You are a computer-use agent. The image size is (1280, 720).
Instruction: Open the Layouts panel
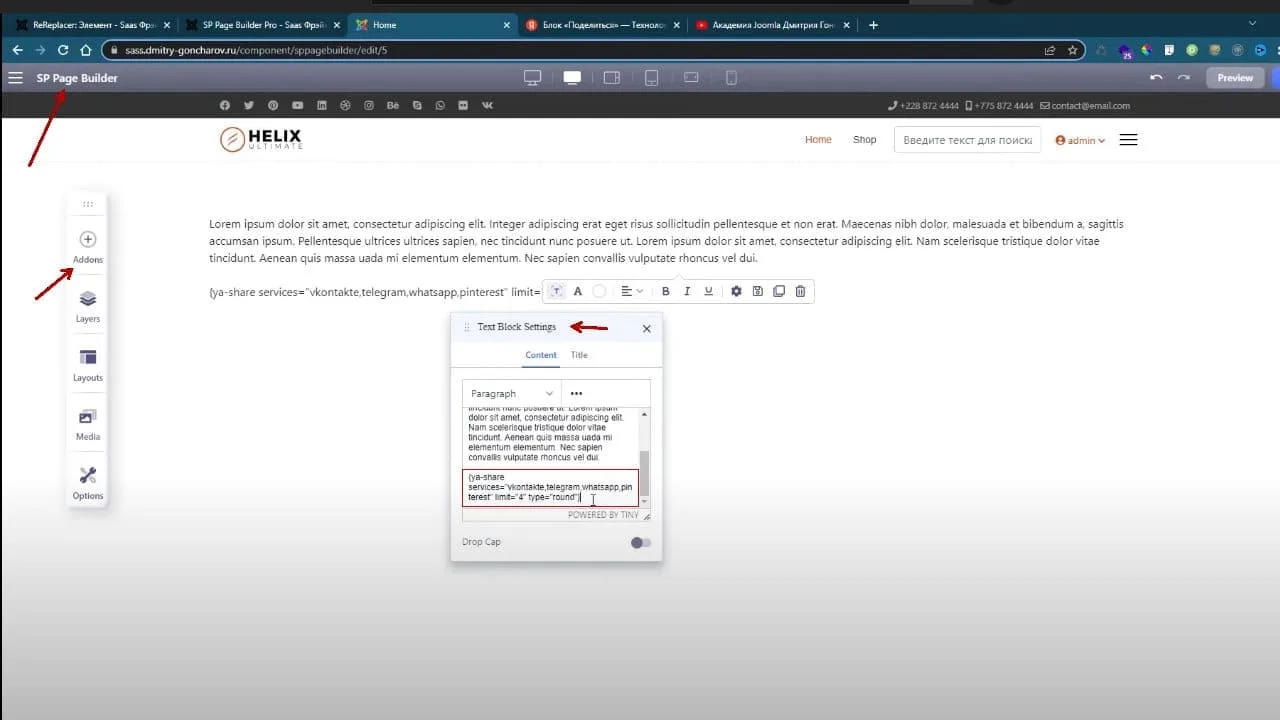point(88,365)
